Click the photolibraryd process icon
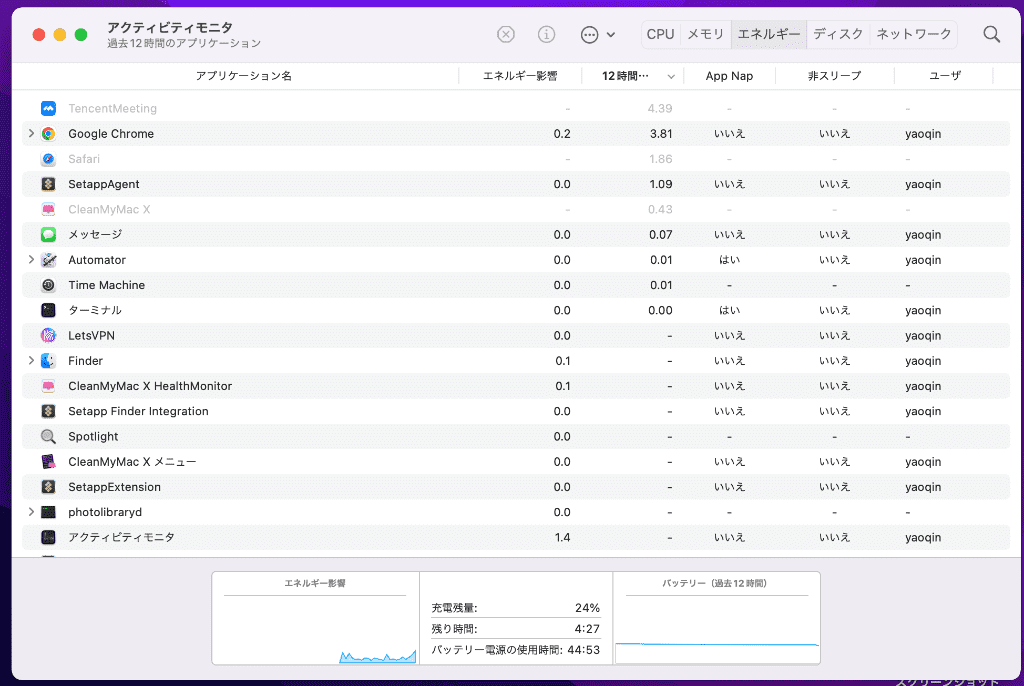The image size is (1024, 686). (x=48, y=512)
